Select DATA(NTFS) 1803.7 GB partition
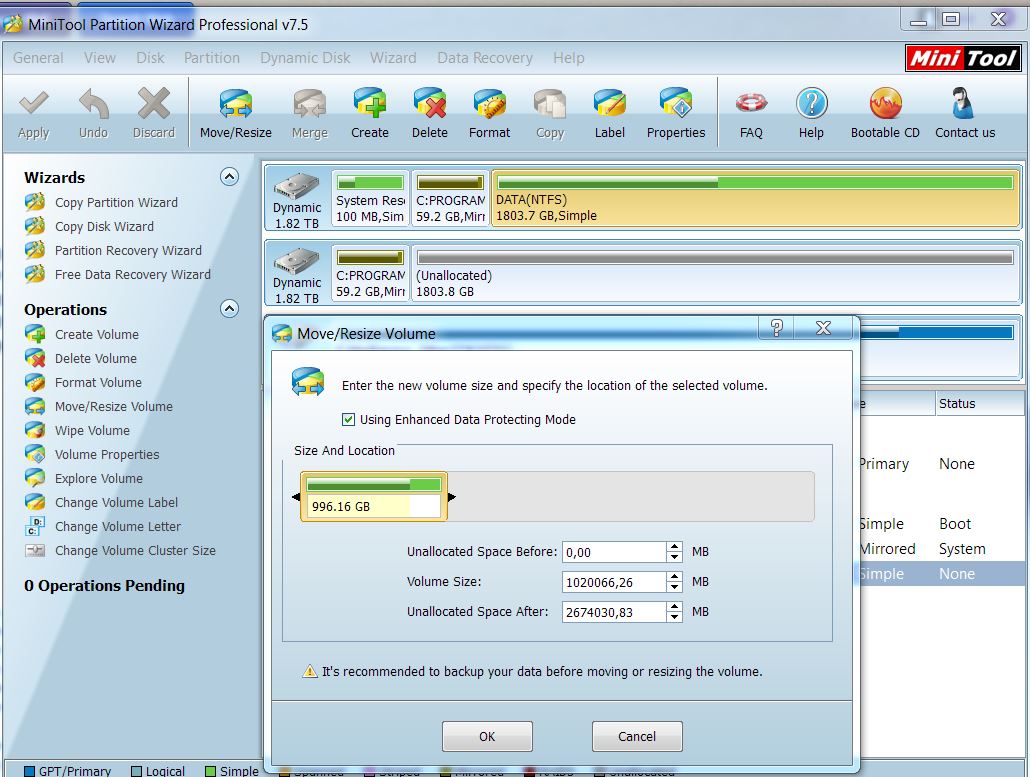The height and width of the screenshot is (777, 1030). click(x=755, y=198)
